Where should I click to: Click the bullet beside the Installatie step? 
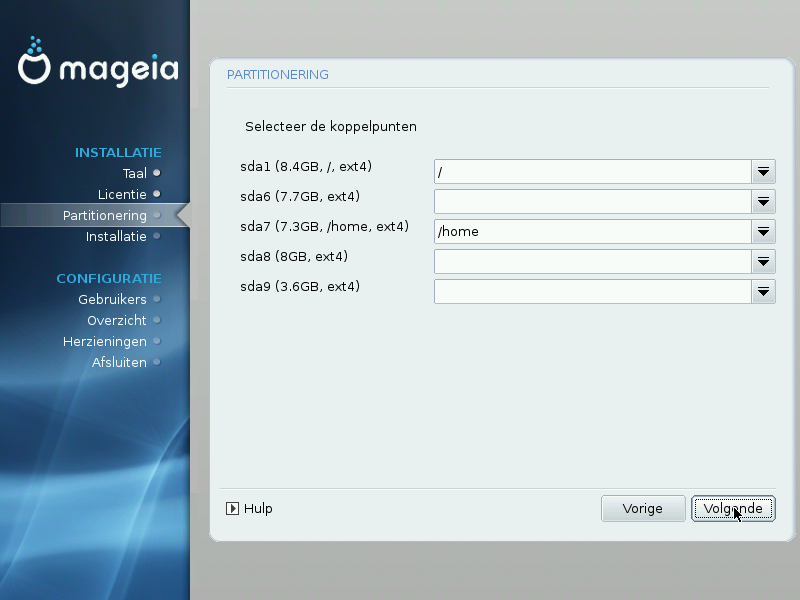[x=157, y=236]
